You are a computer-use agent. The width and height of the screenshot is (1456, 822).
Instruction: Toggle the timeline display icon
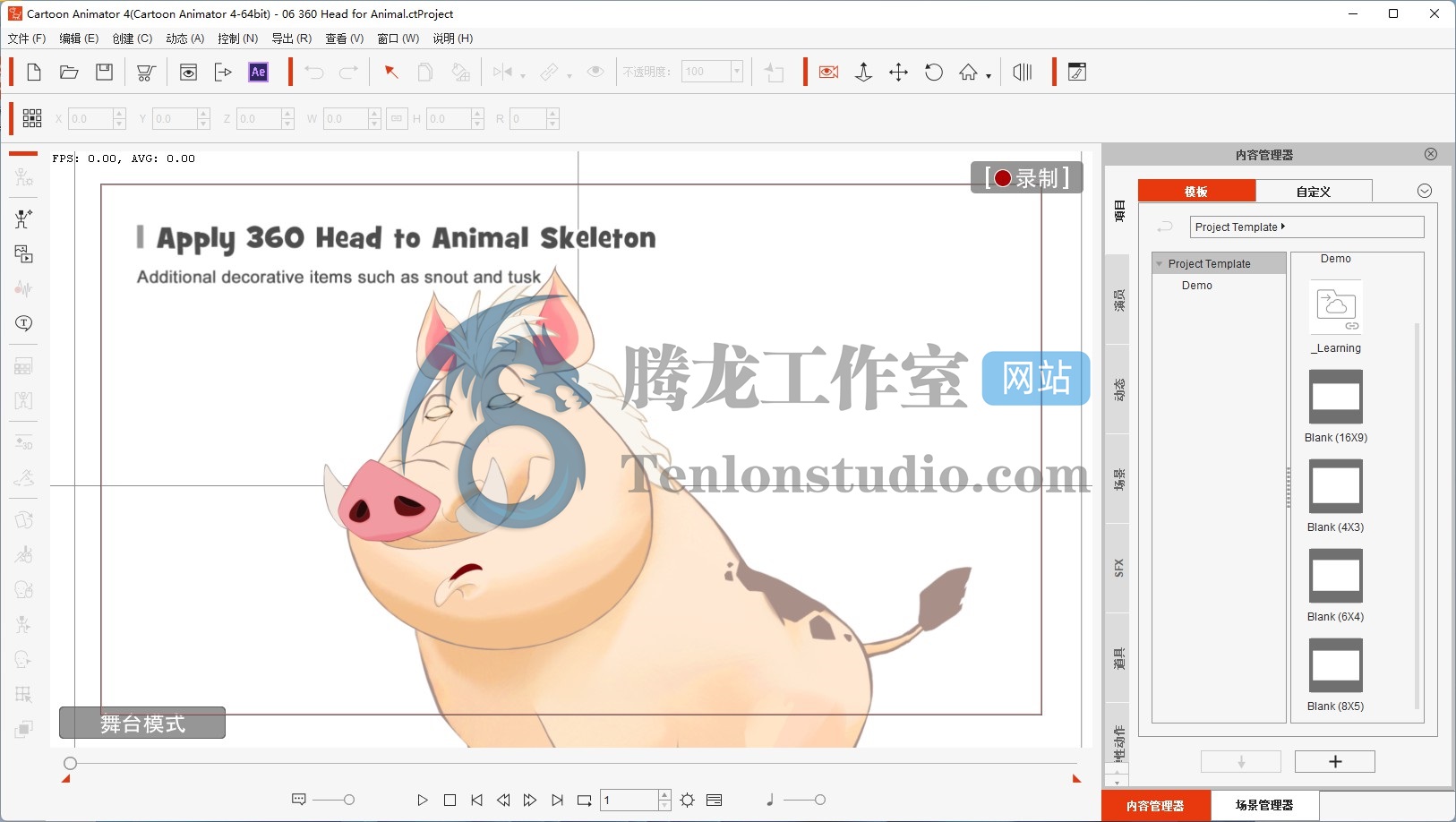tap(1023, 73)
